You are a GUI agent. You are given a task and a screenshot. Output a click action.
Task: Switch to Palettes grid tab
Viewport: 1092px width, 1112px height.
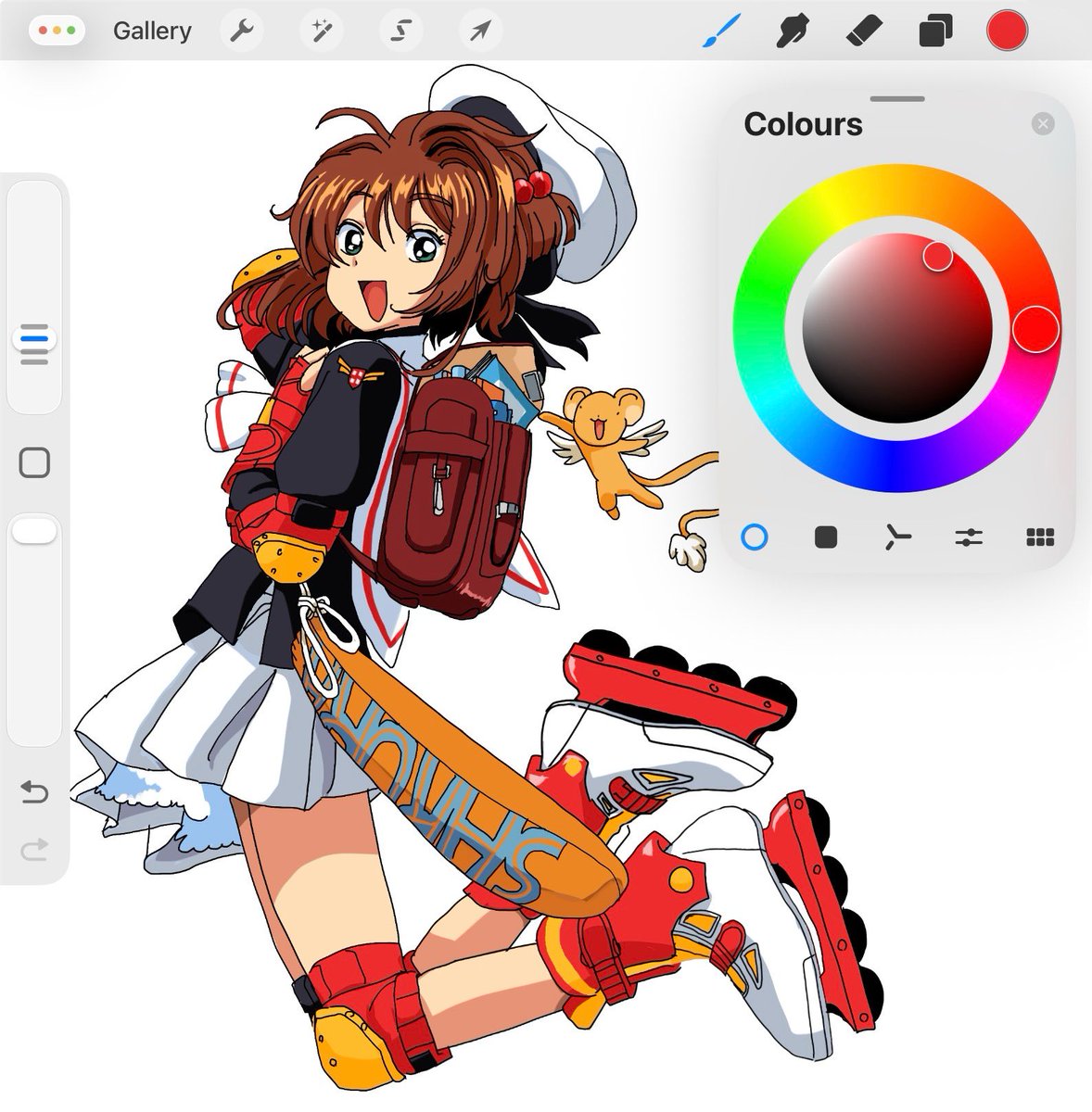[x=1040, y=537]
